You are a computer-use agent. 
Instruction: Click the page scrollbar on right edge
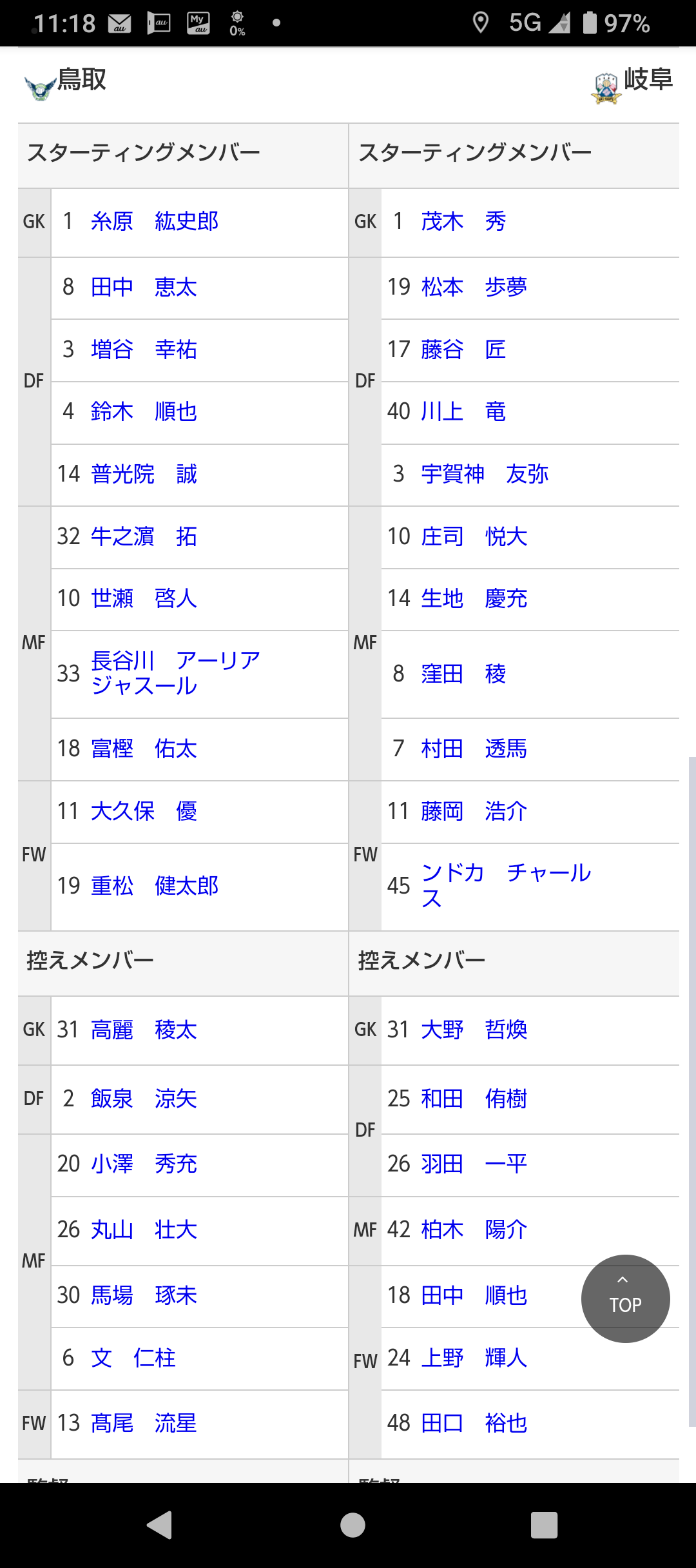tap(691, 1090)
